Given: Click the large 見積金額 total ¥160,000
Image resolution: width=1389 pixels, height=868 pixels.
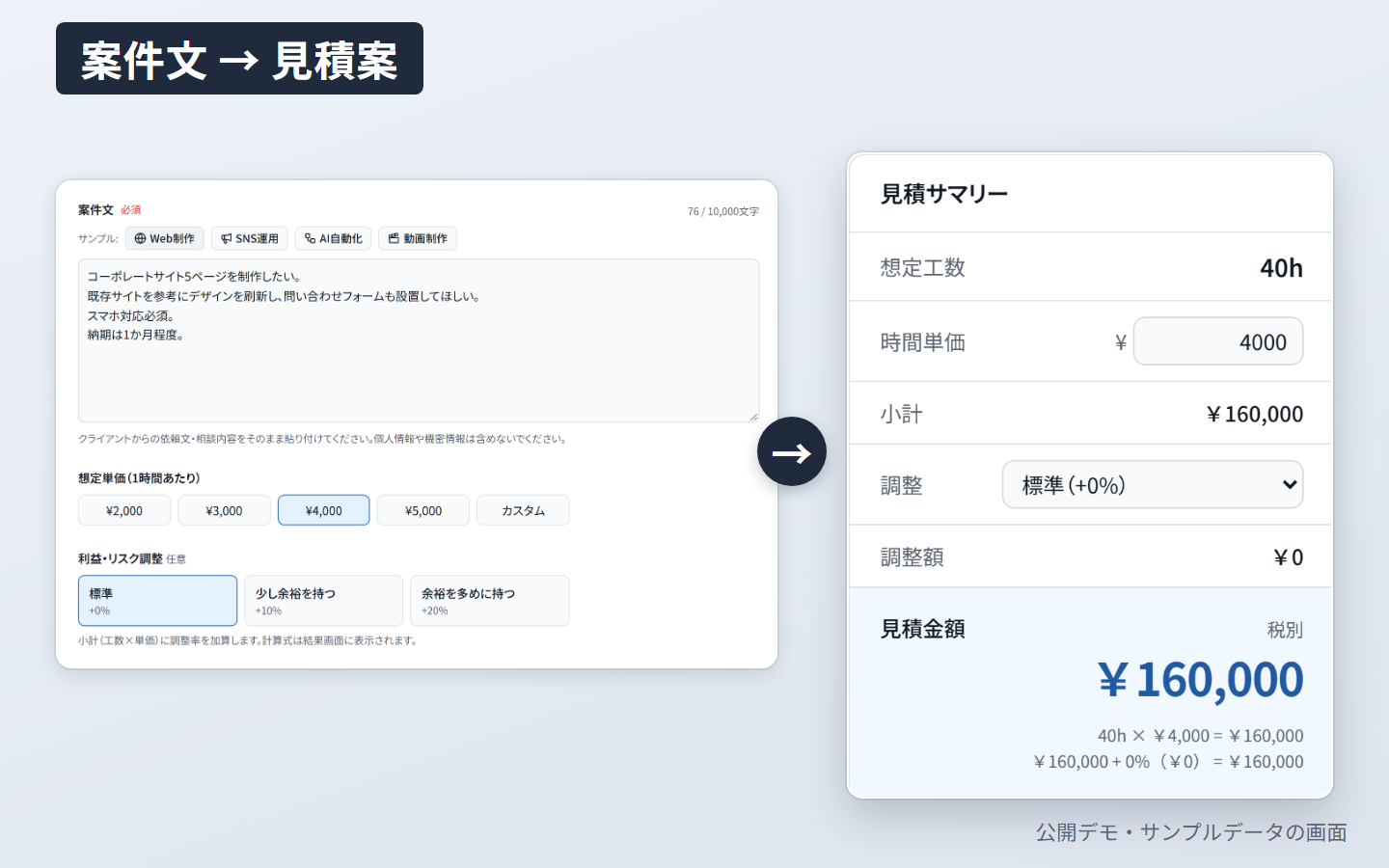Looking at the screenshot, I should pos(1200,679).
